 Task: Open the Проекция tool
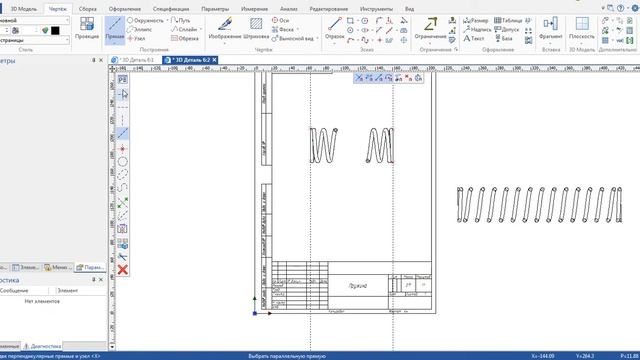[x=87, y=28]
